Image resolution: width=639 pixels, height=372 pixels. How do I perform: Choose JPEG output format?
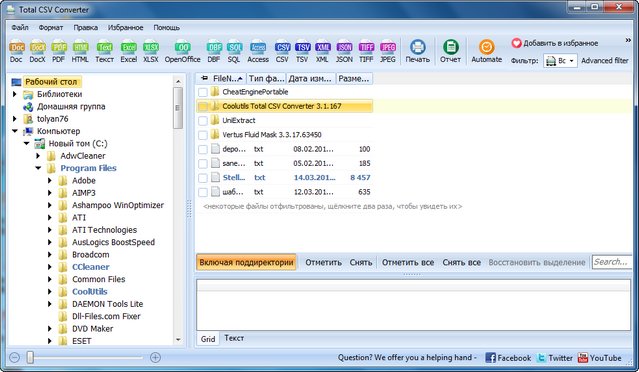coord(388,52)
